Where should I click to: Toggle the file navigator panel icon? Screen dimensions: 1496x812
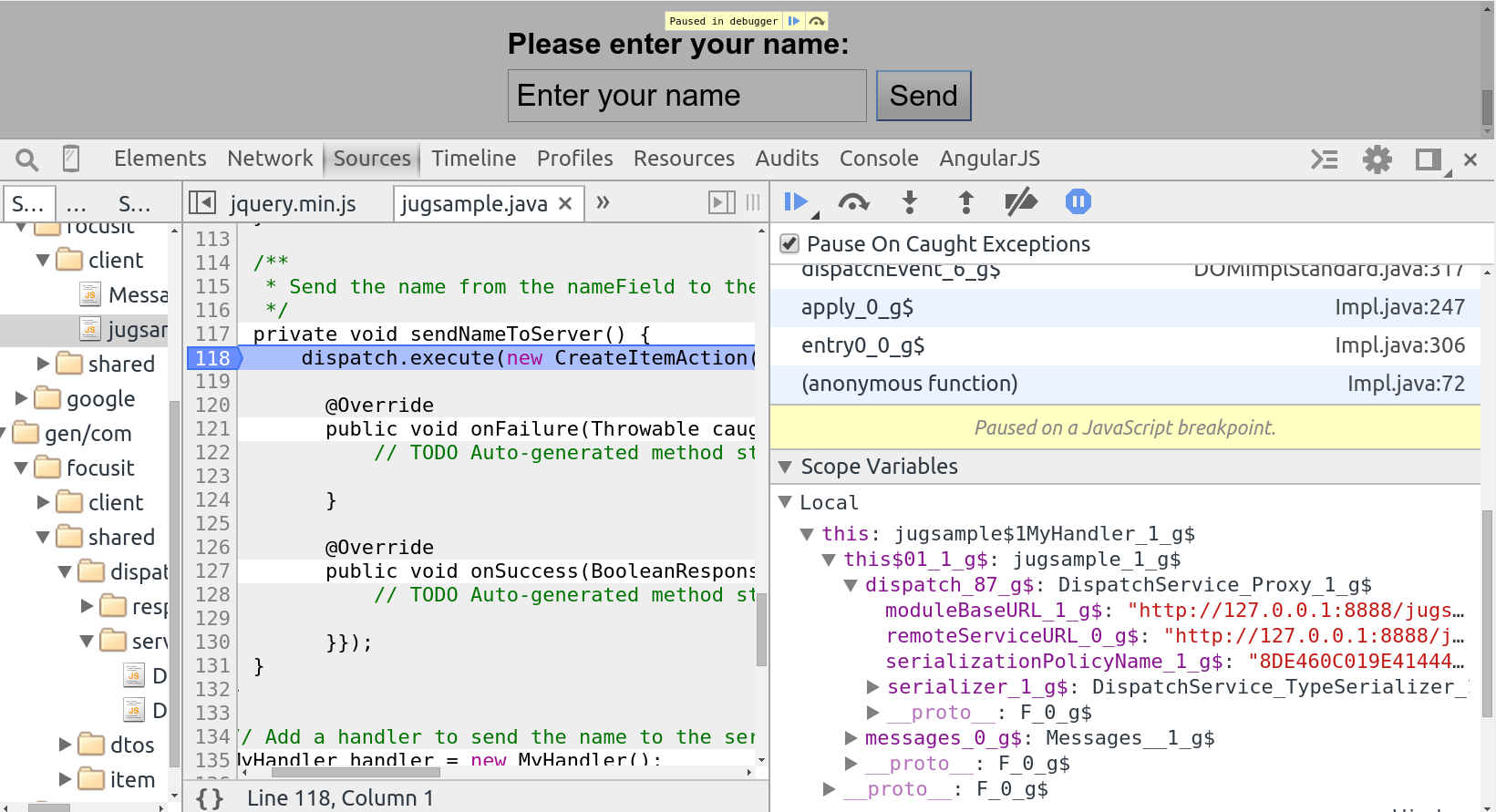coord(202,202)
